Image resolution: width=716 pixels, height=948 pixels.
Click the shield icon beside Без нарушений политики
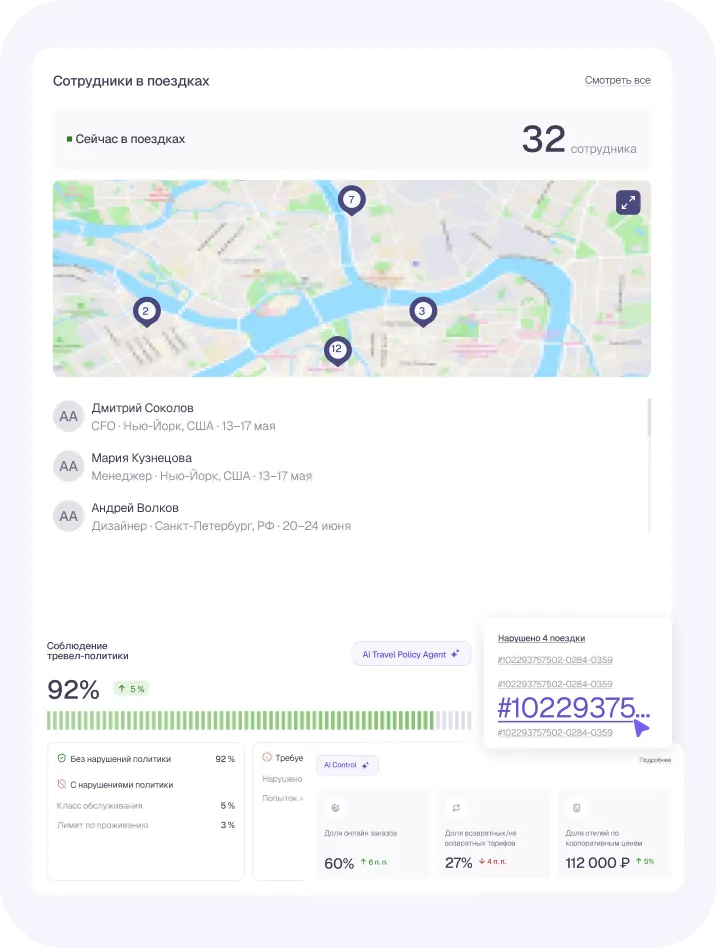point(61,758)
